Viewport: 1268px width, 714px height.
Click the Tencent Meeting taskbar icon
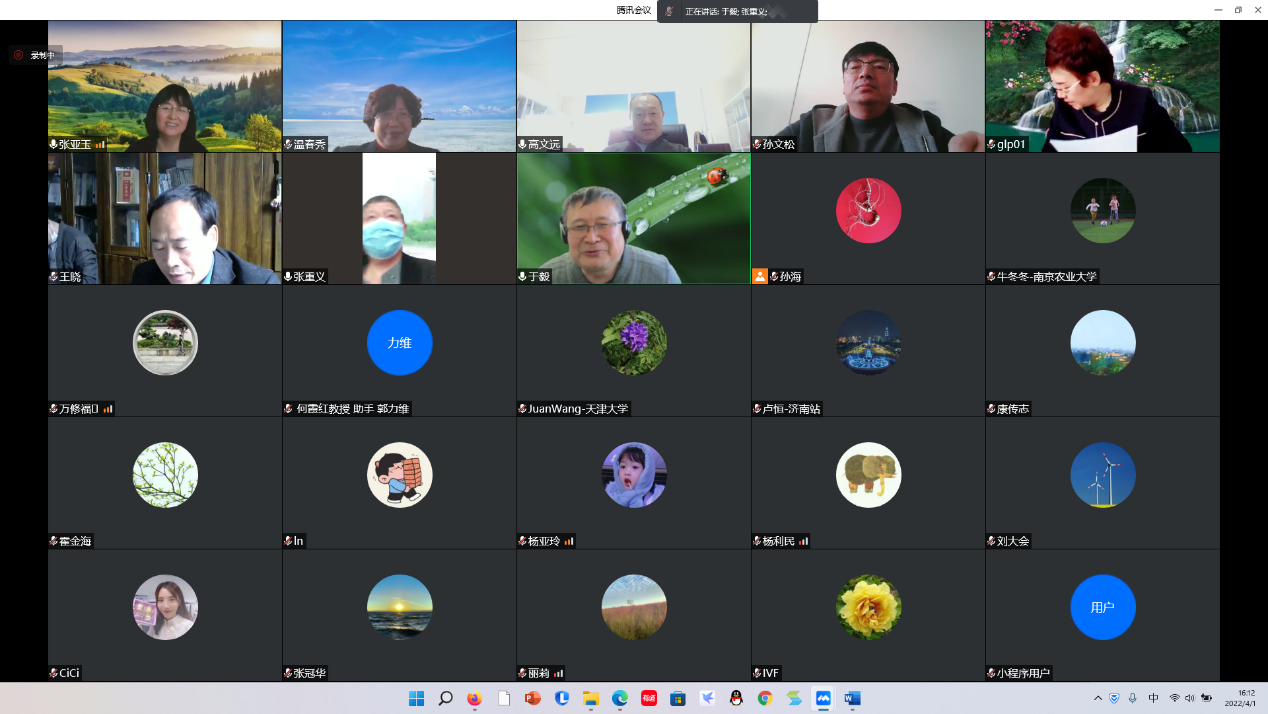pyautogui.click(x=823, y=698)
